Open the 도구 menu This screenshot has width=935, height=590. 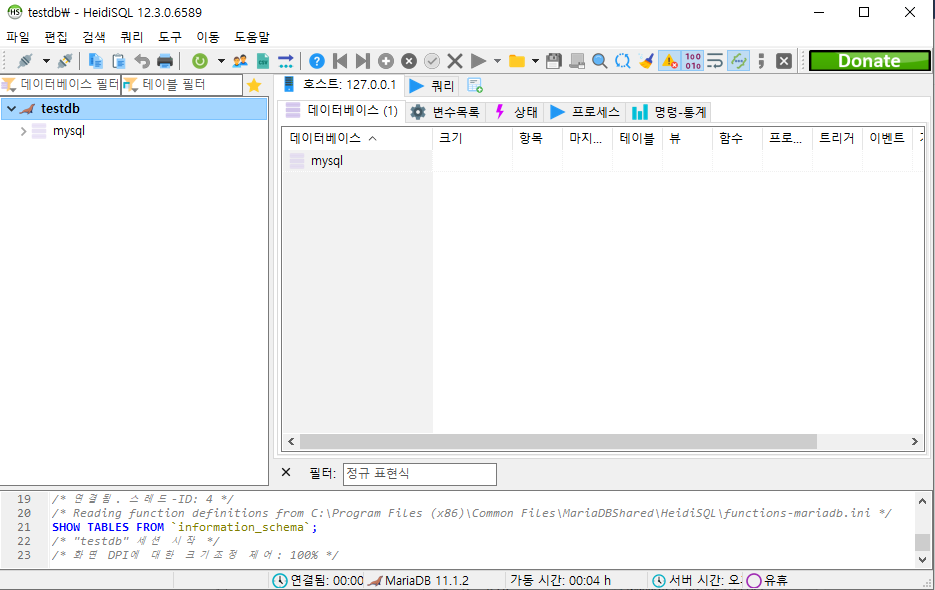[170, 37]
